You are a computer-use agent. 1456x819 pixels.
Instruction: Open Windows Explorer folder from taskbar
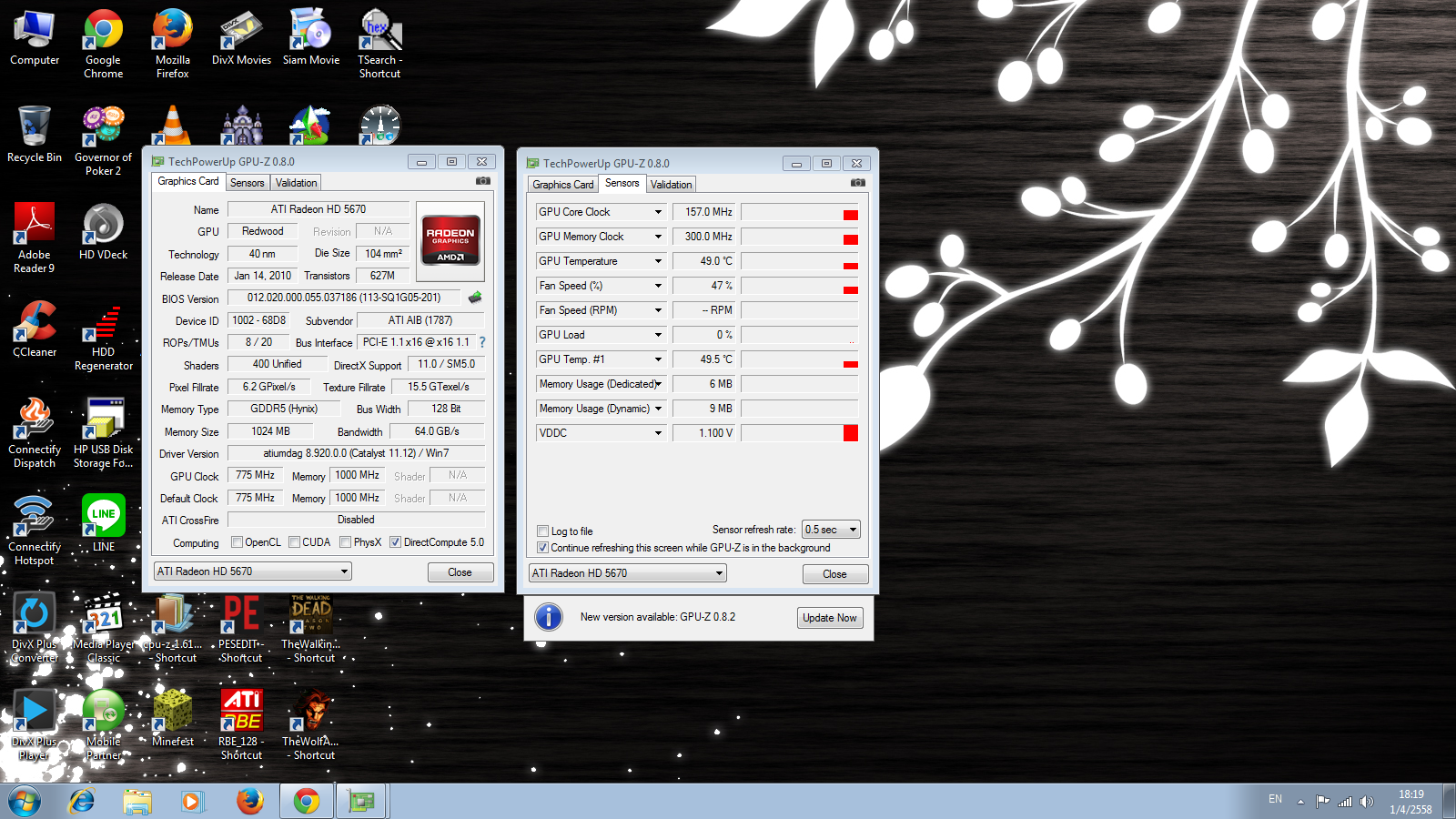coord(137,802)
